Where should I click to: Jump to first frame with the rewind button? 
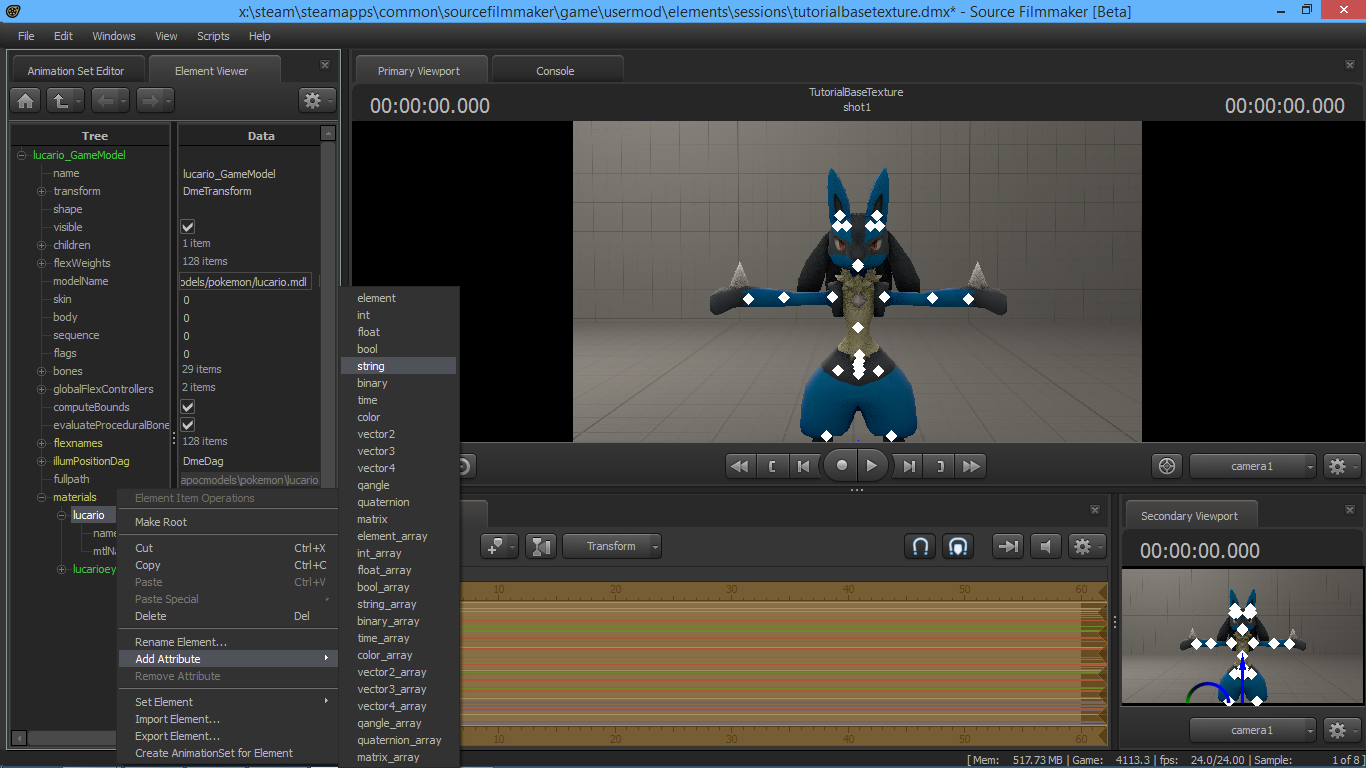[x=740, y=466]
